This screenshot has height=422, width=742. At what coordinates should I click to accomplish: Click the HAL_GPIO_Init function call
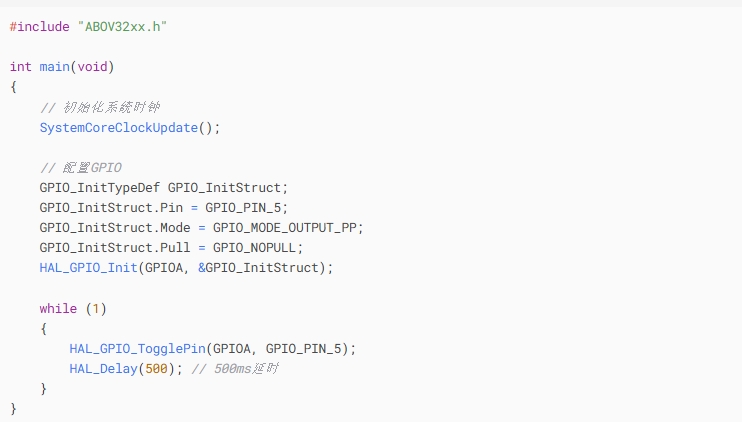[x=88, y=267]
